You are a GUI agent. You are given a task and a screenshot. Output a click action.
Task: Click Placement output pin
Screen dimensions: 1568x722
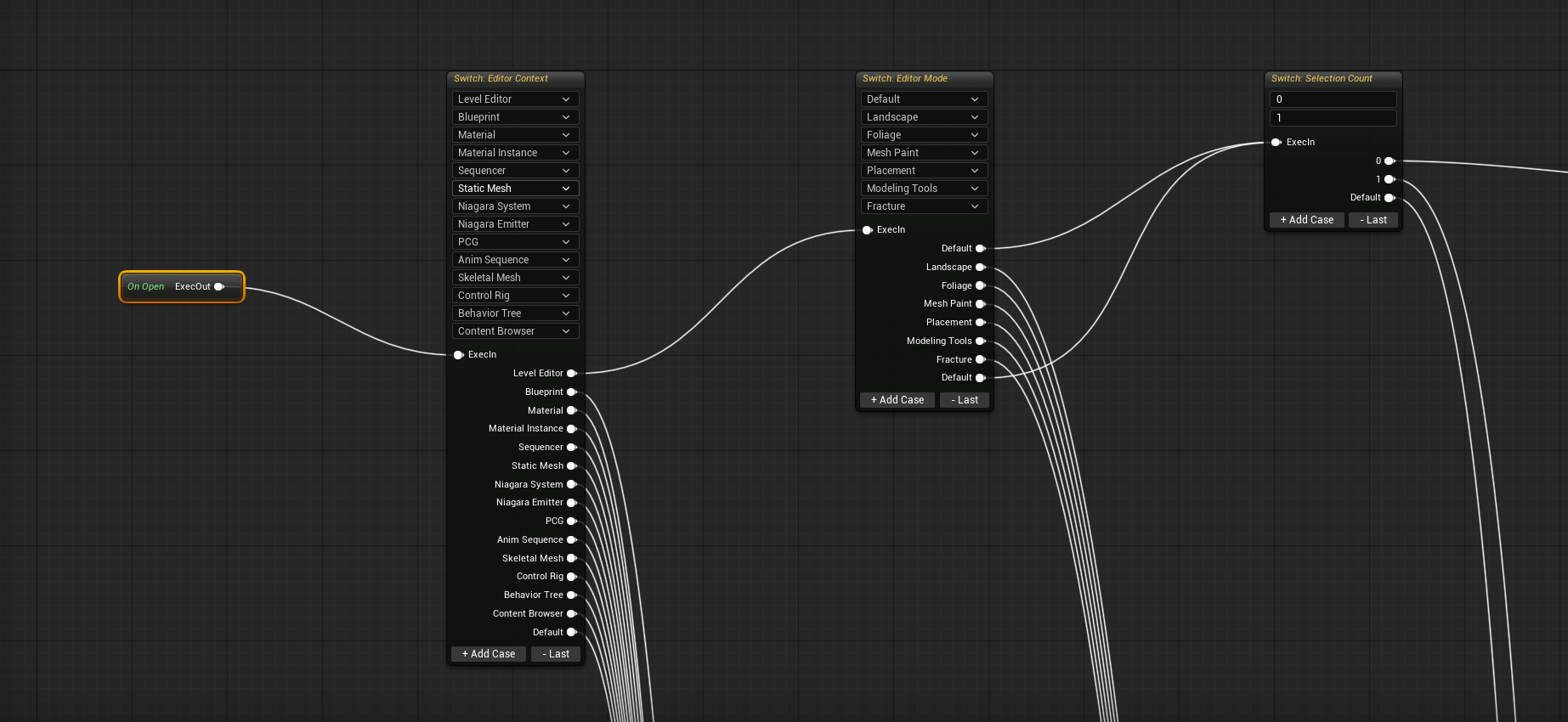tap(981, 323)
